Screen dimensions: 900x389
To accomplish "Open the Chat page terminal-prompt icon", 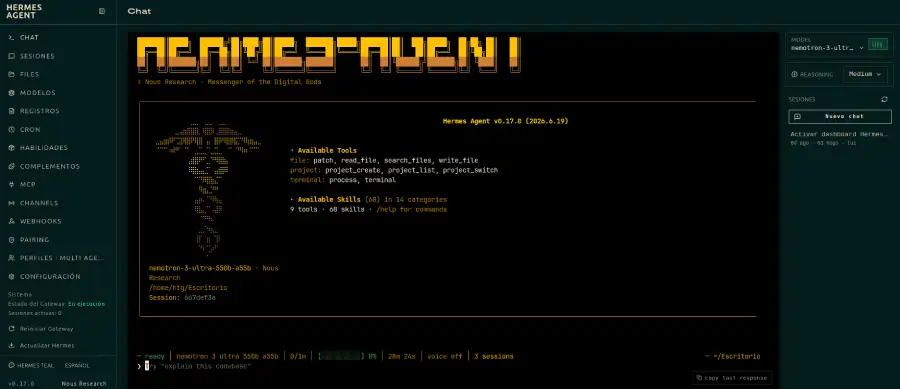I will pos(11,37).
